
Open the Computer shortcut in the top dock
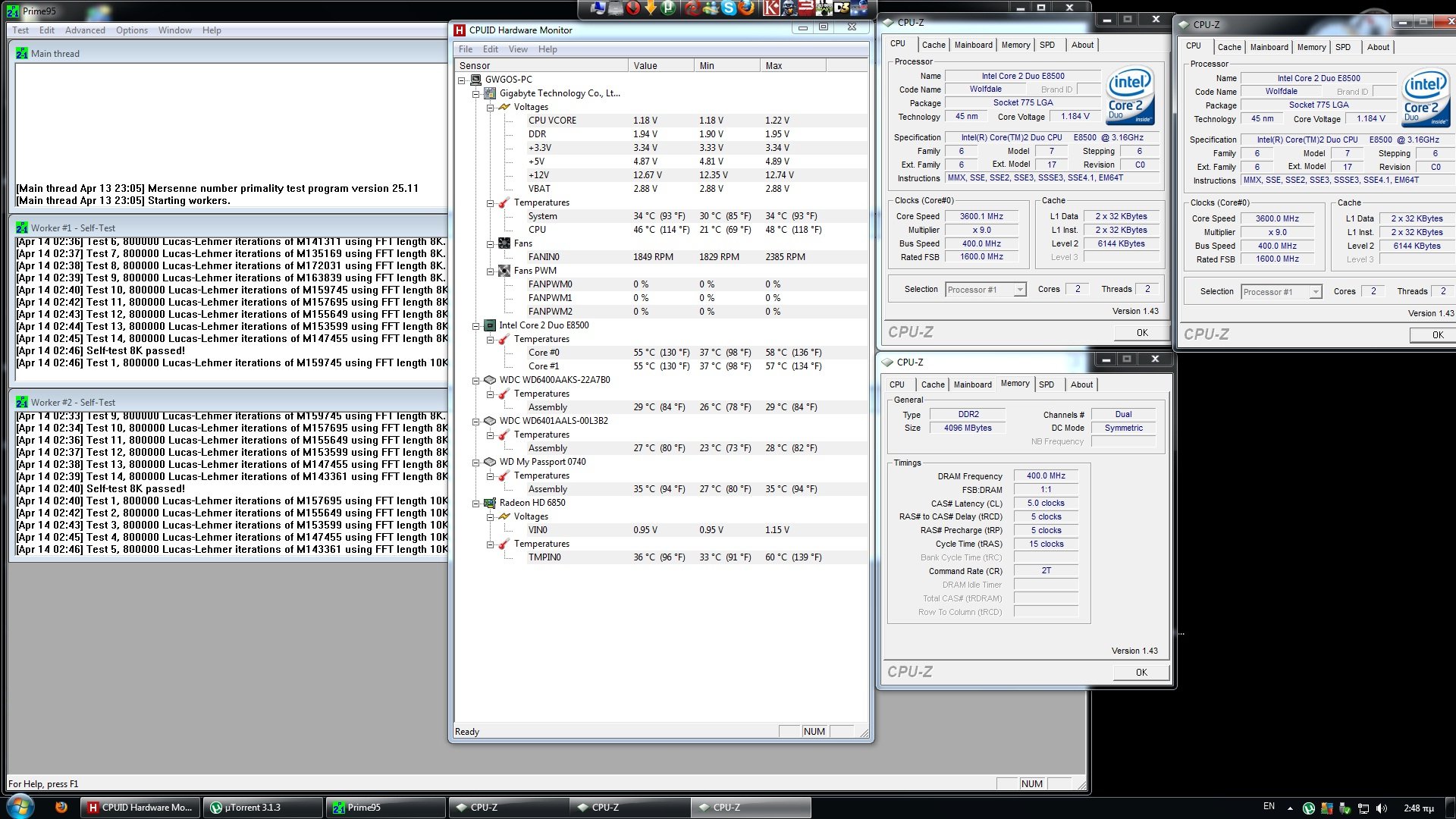pos(598,8)
